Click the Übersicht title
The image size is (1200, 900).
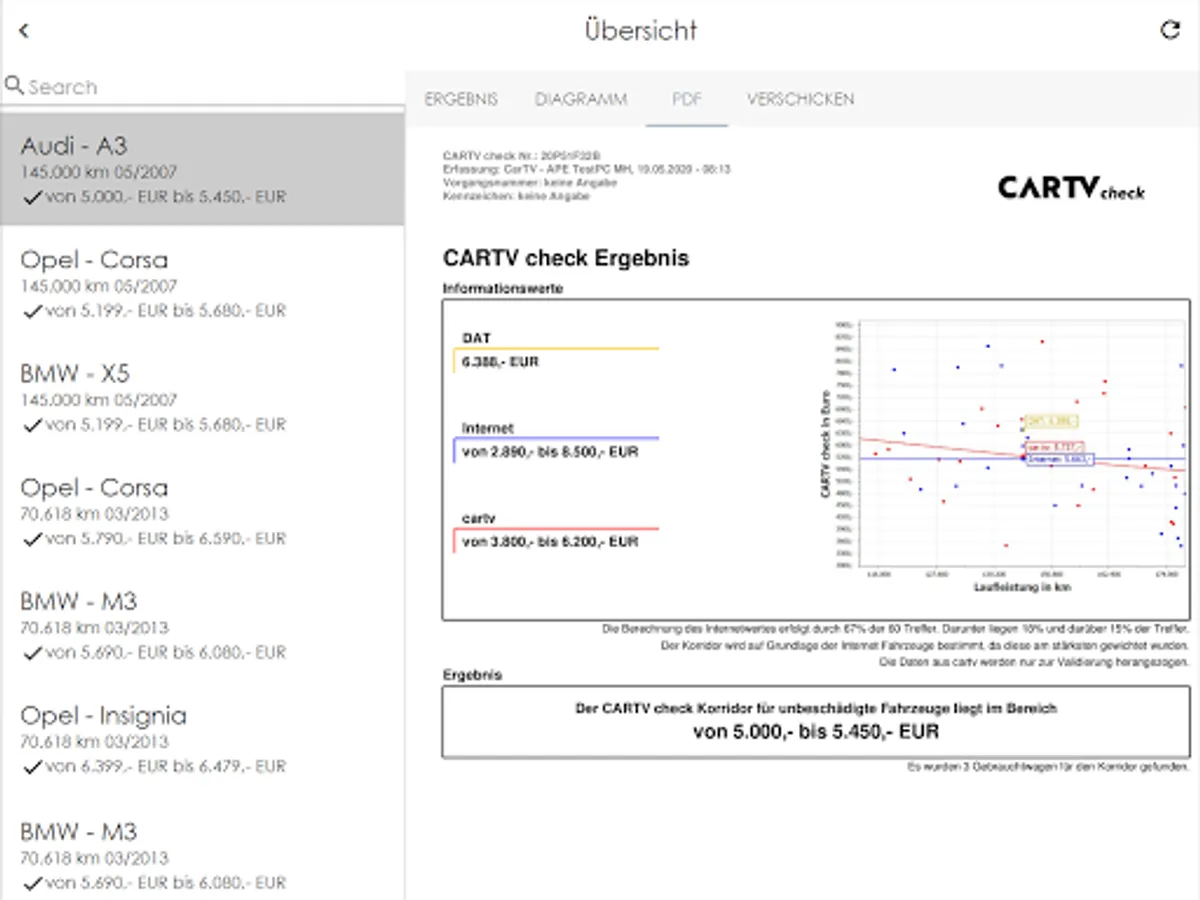[x=641, y=30]
